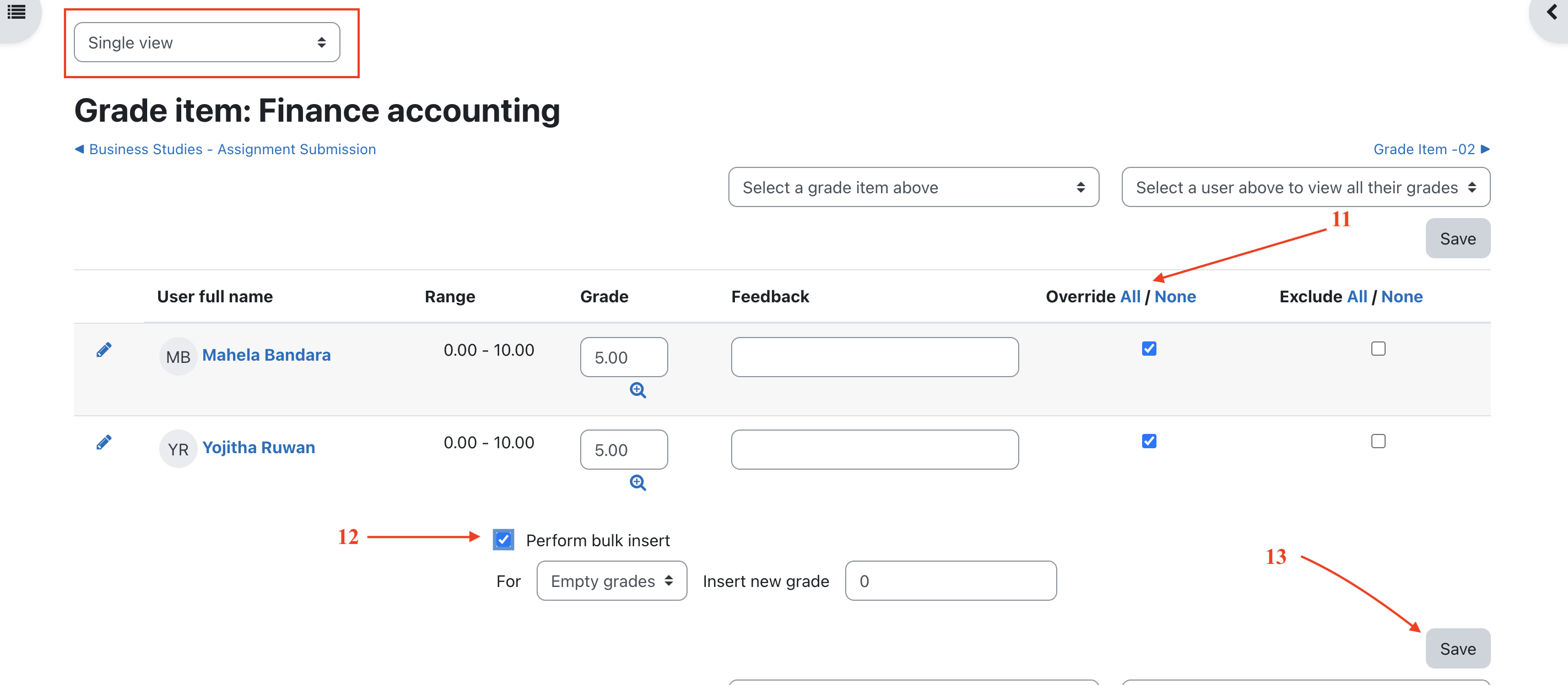Click Override All link
This screenshot has width=1568, height=685.
[1130, 296]
